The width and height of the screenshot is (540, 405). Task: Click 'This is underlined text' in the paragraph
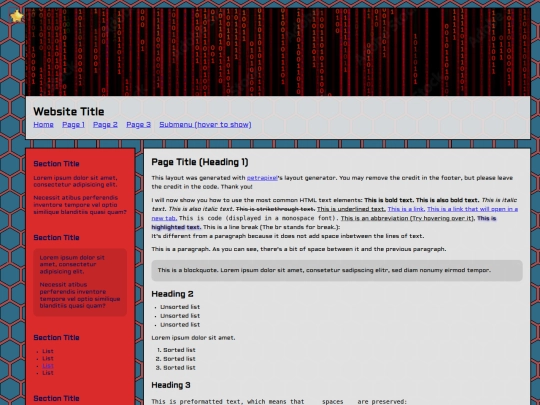tap(351, 209)
